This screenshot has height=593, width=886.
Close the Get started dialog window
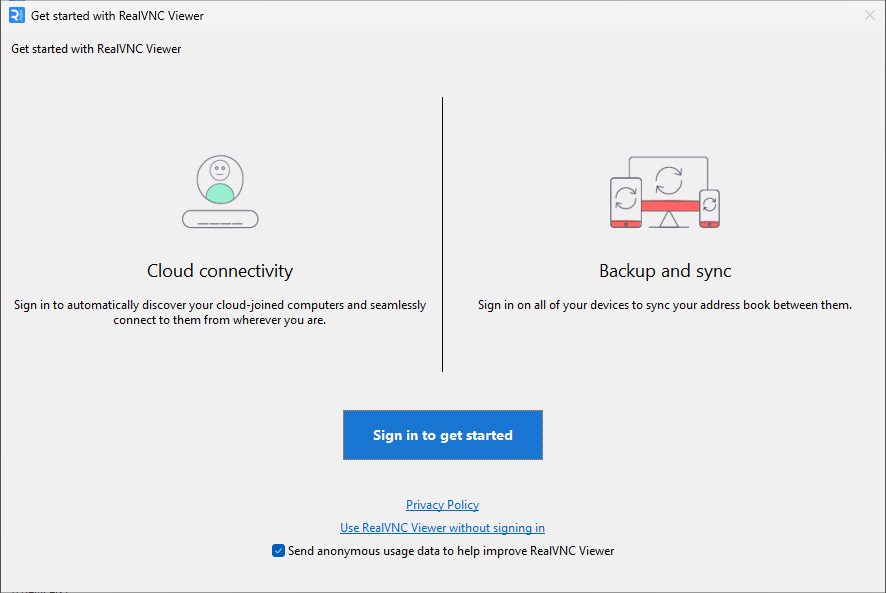pyautogui.click(x=869, y=16)
